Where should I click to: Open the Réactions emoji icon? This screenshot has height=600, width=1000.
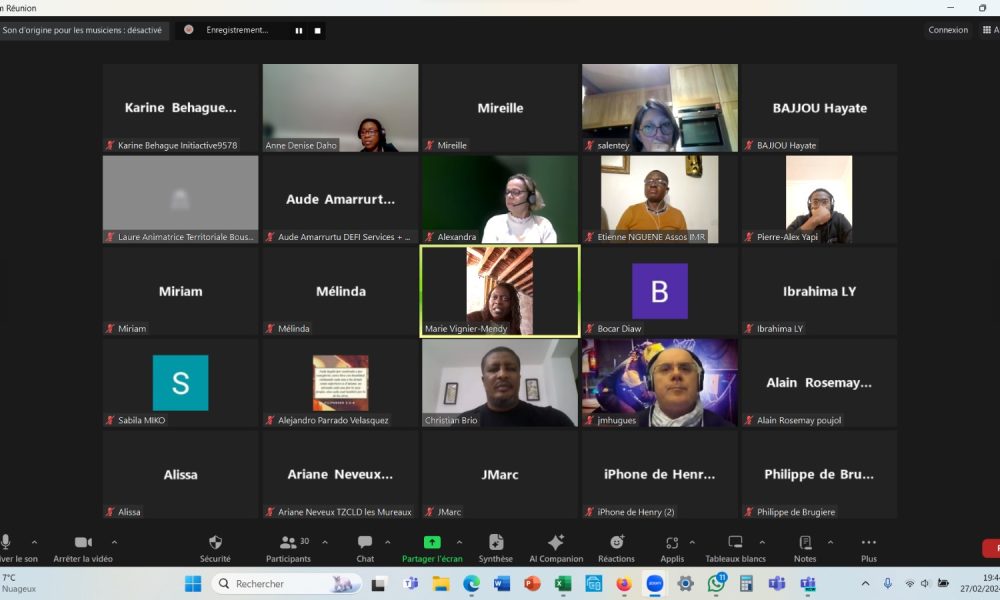[x=616, y=543]
